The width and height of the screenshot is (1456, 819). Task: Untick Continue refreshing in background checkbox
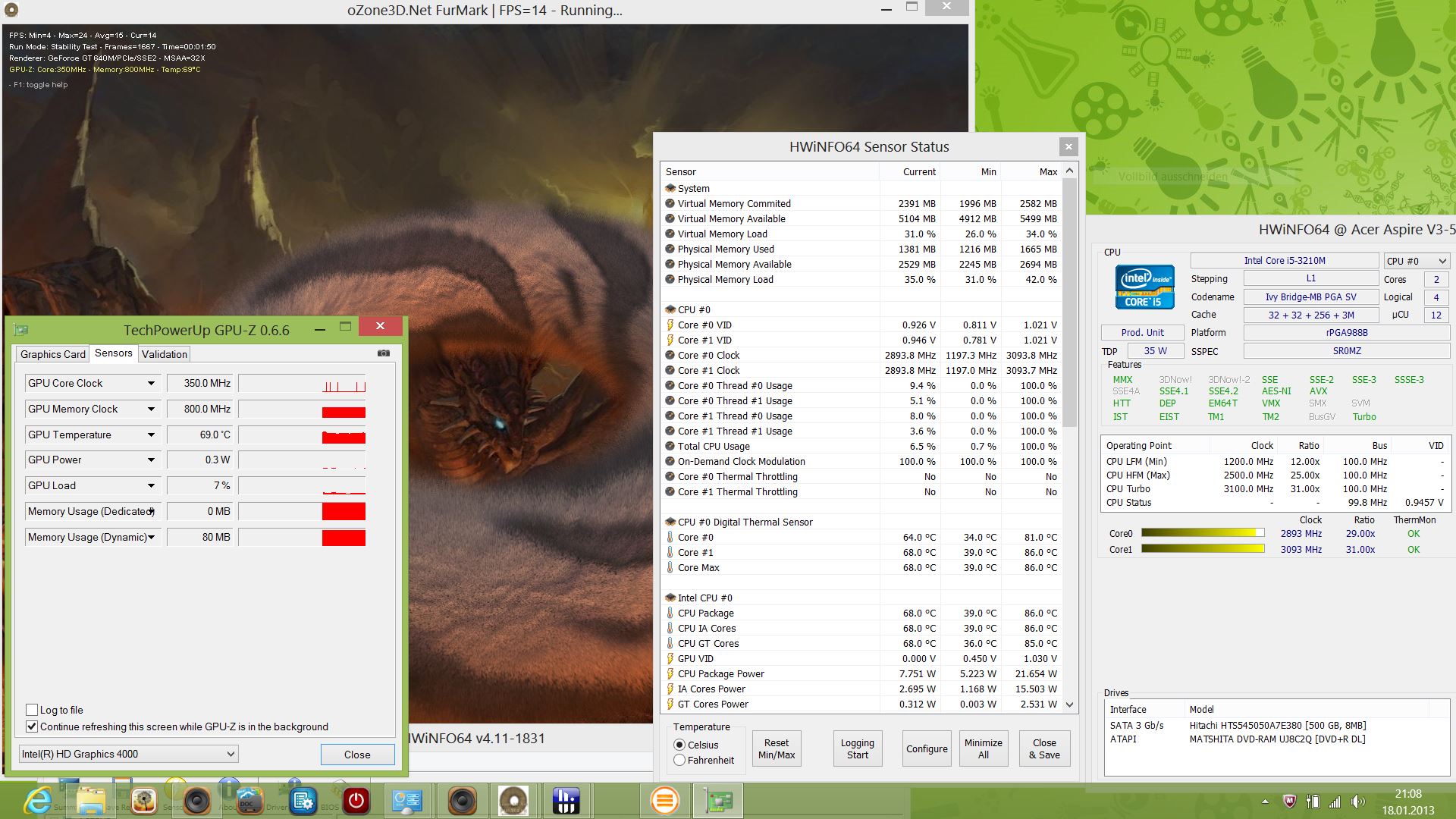click(32, 726)
